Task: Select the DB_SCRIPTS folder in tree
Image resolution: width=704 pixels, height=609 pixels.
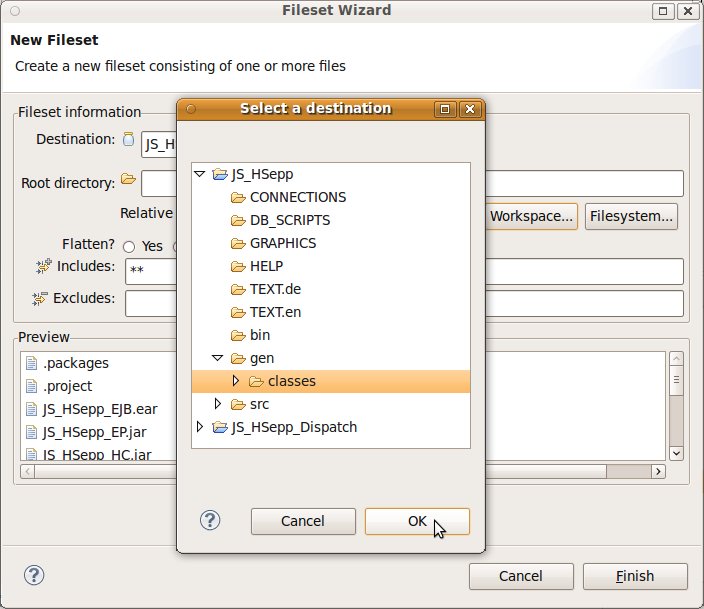Action: (x=289, y=220)
